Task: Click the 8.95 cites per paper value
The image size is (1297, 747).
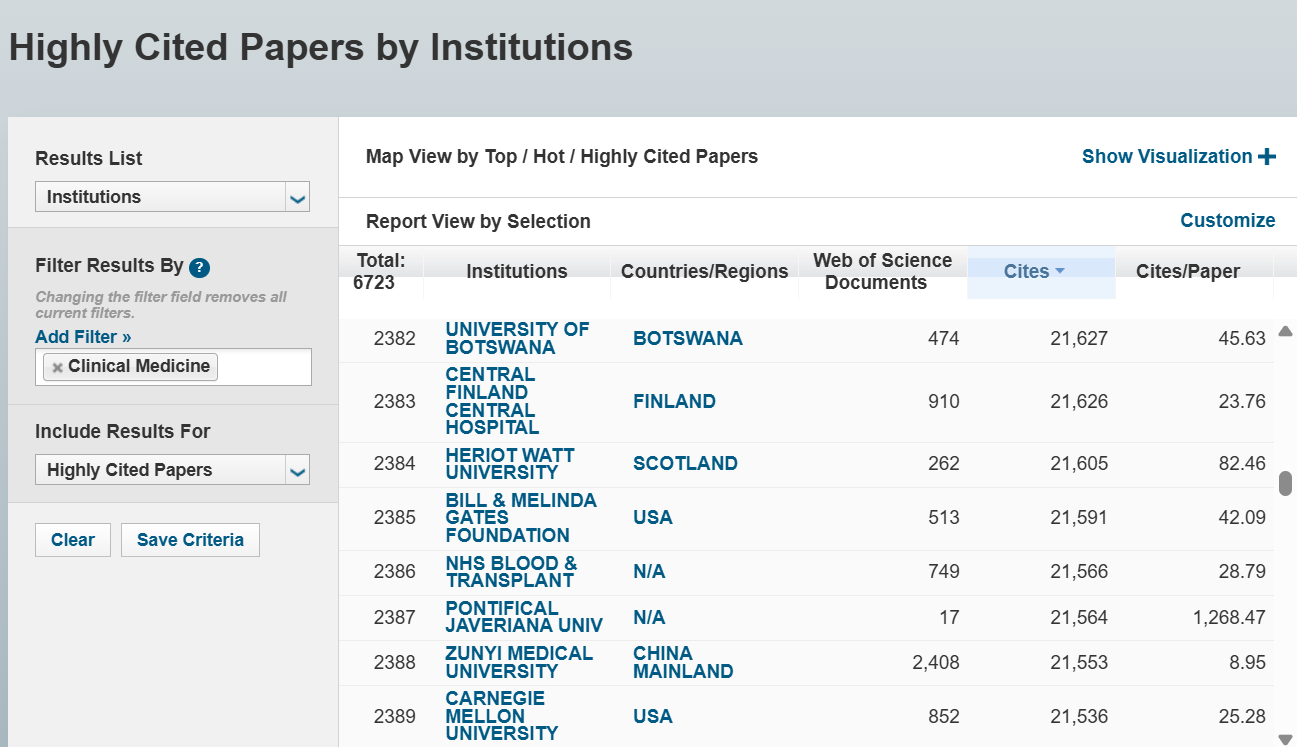Action: point(1249,662)
